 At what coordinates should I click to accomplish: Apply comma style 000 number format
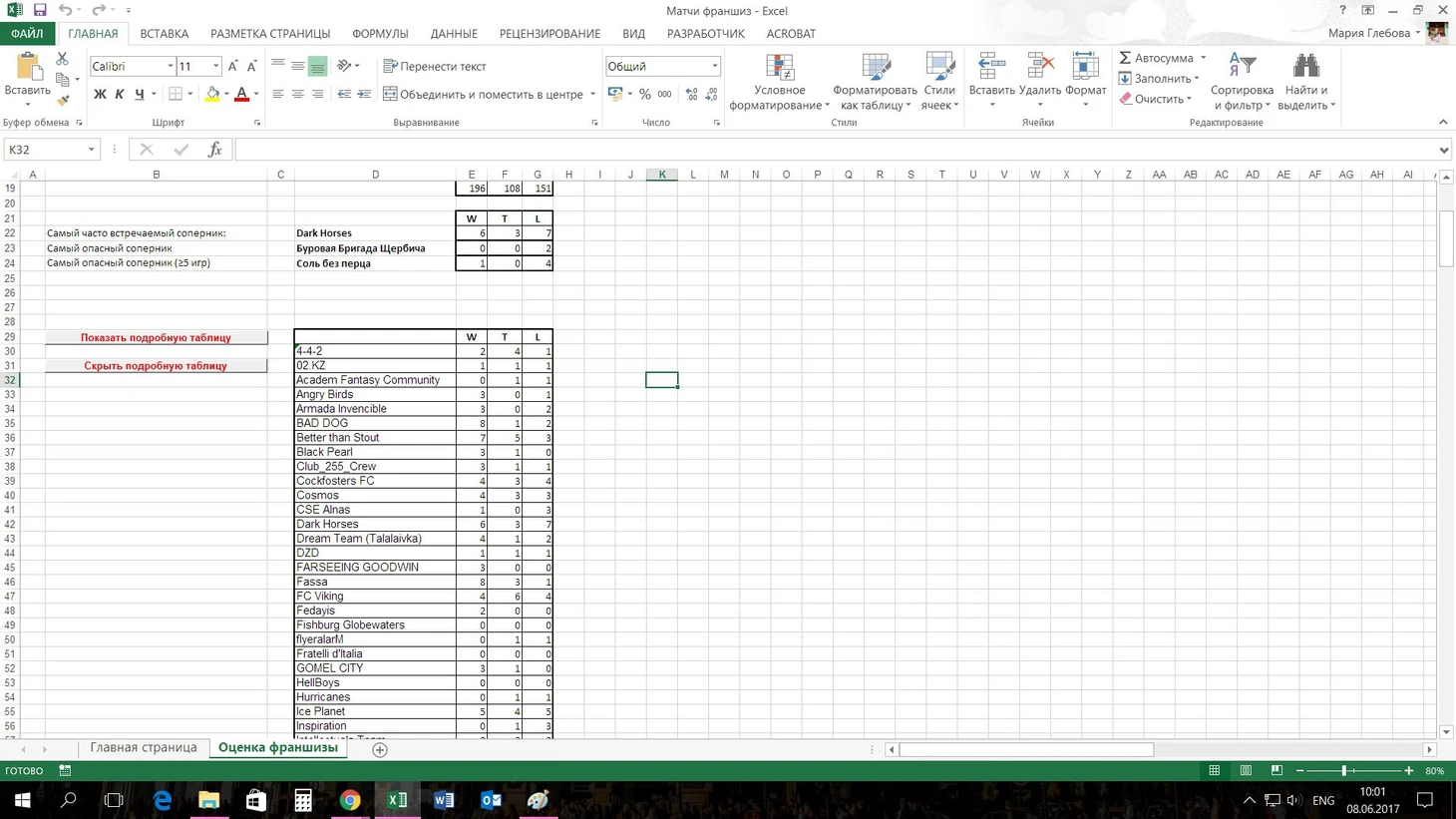click(665, 94)
